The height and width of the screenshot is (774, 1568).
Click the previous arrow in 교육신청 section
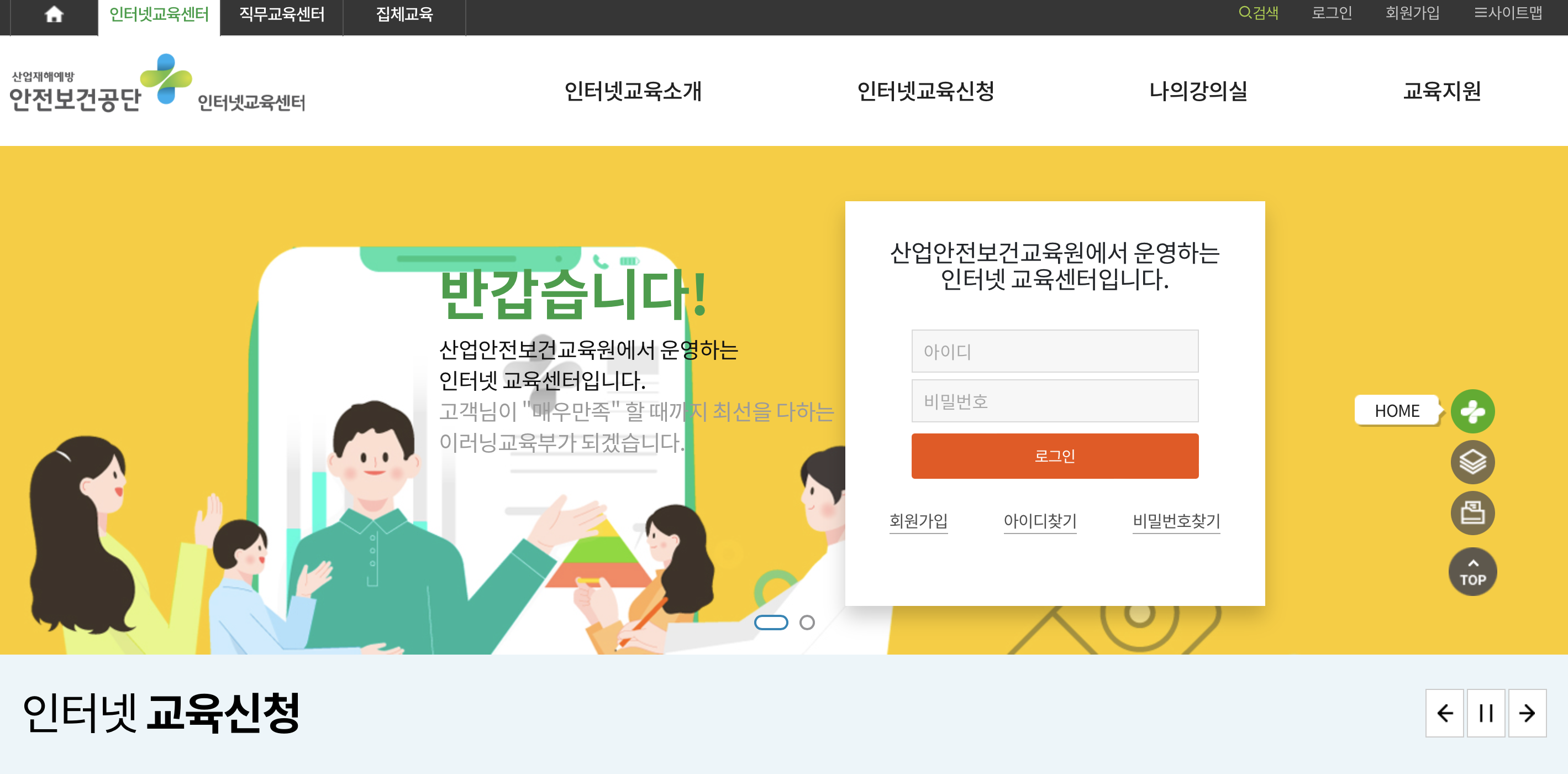tap(1444, 713)
